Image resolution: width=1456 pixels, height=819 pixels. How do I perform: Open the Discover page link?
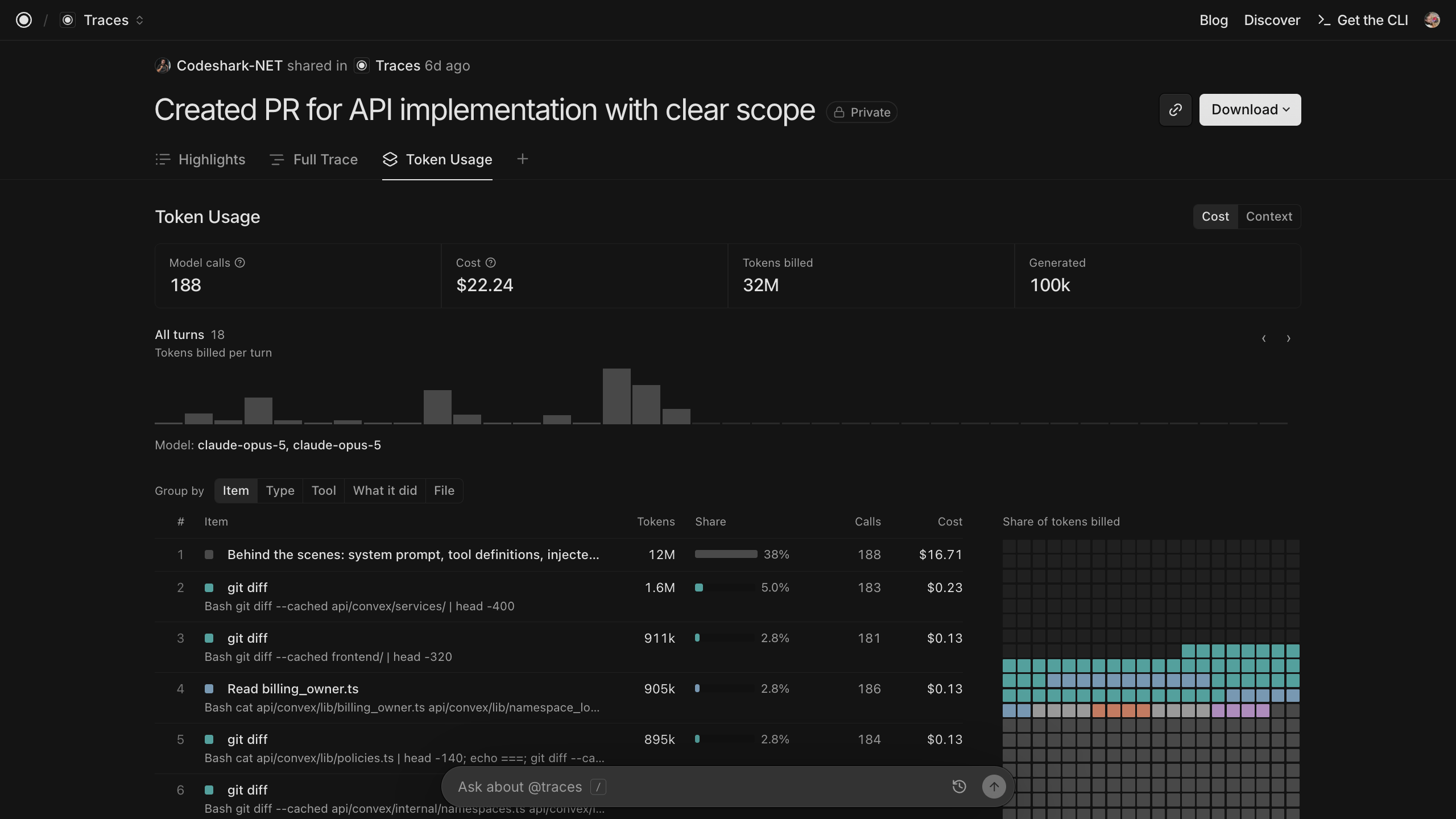(x=1272, y=20)
